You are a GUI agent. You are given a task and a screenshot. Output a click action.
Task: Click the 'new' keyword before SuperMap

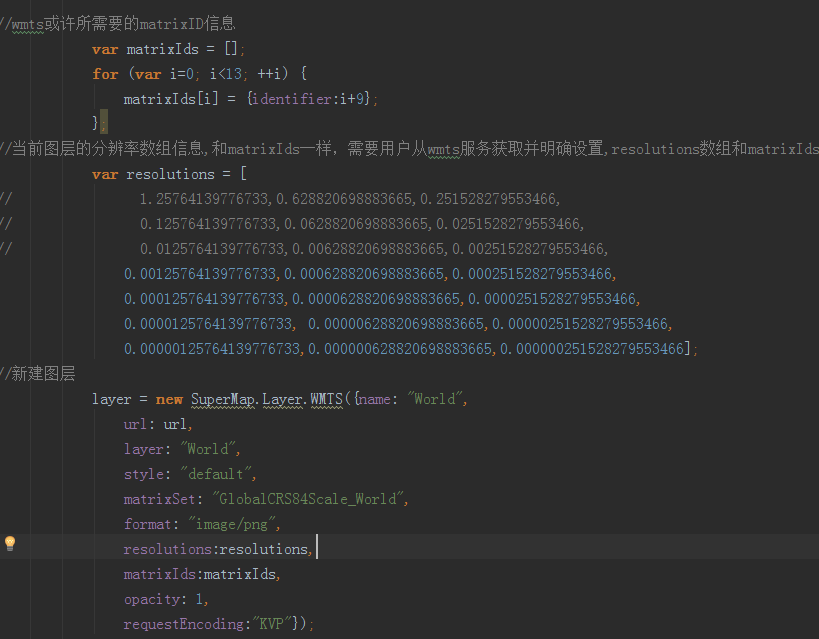pyautogui.click(x=169, y=399)
